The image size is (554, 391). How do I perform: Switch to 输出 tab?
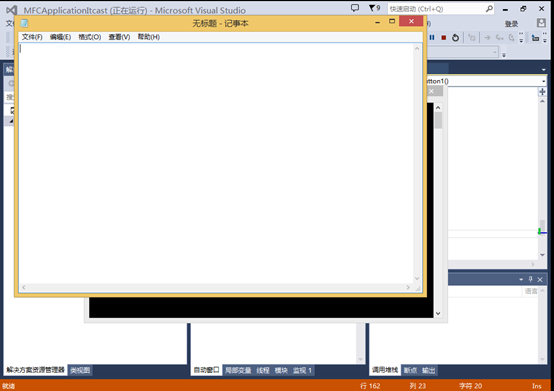click(x=428, y=370)
